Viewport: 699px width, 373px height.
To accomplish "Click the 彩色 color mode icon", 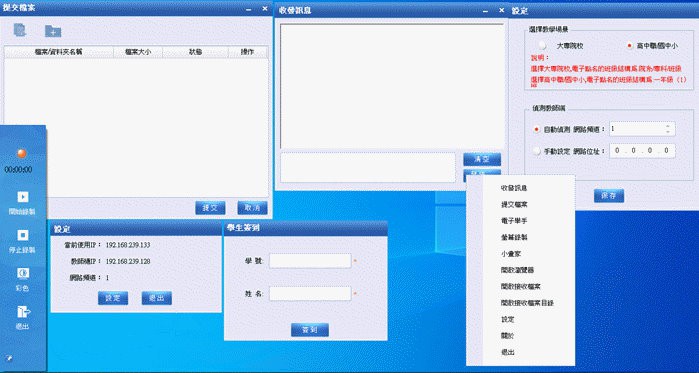I will (x=23, y=273).
